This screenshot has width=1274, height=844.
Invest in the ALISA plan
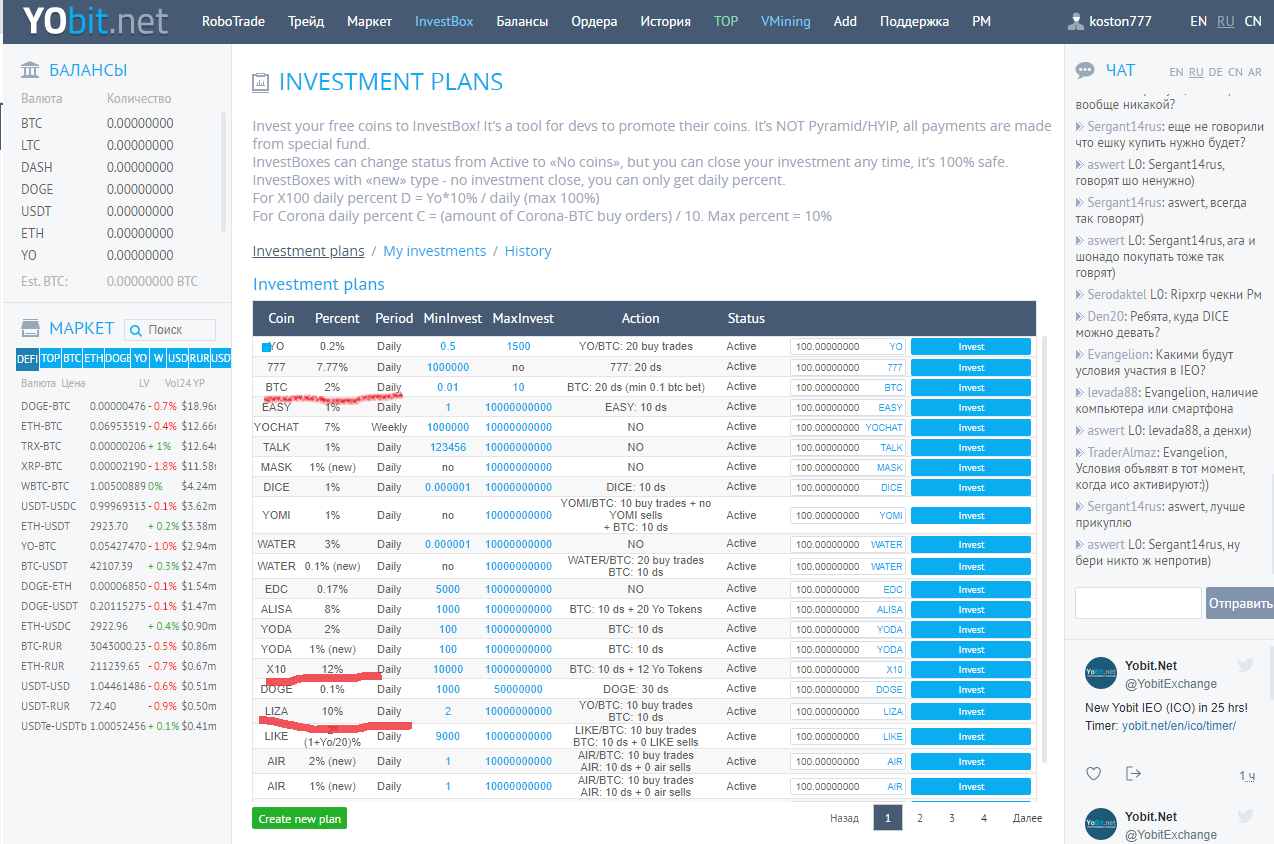pyautogui.click(x=970, y=609)
